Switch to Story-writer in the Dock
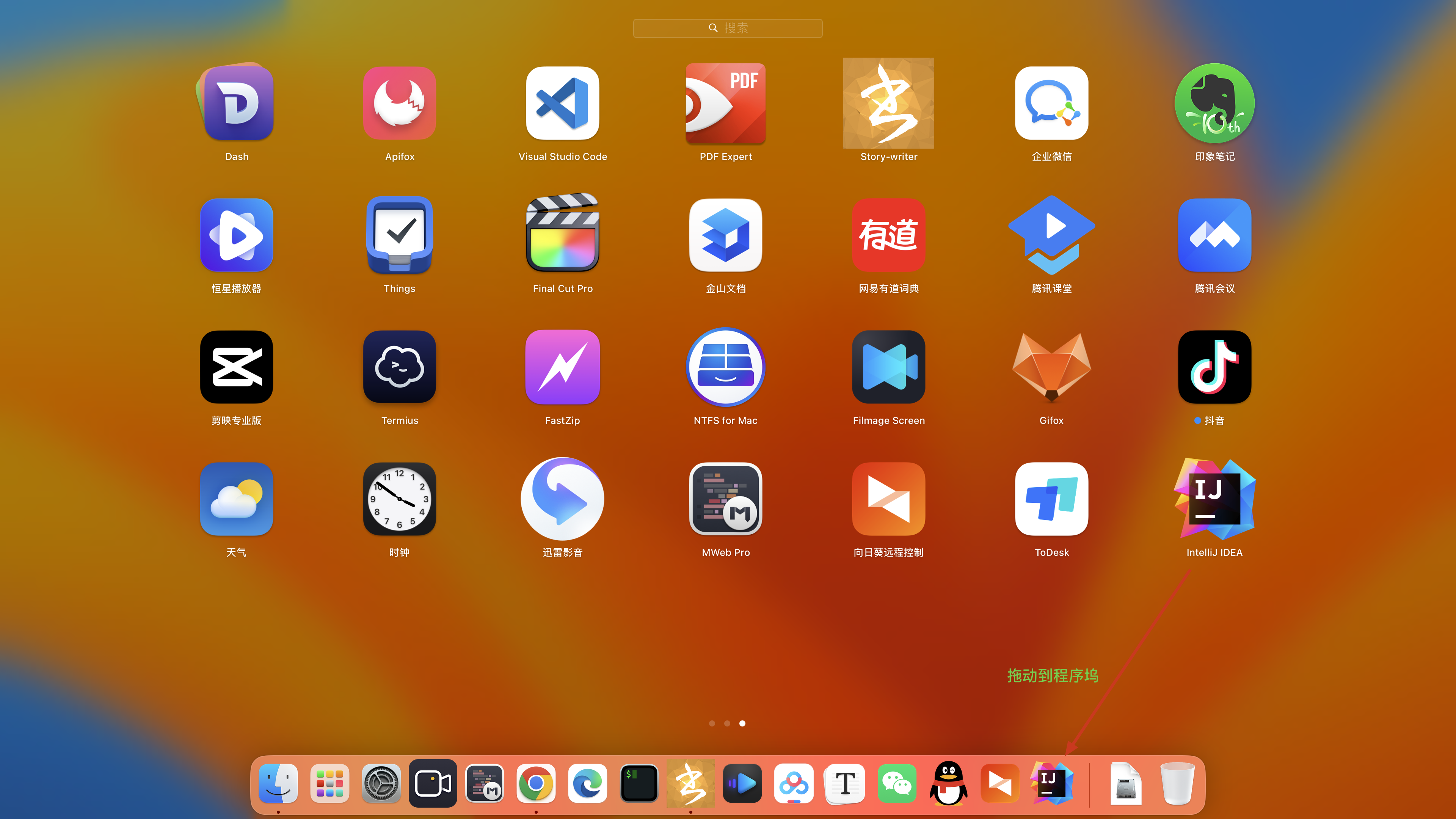The width and height of the screenshot is (1456, 819). [691, 783]
